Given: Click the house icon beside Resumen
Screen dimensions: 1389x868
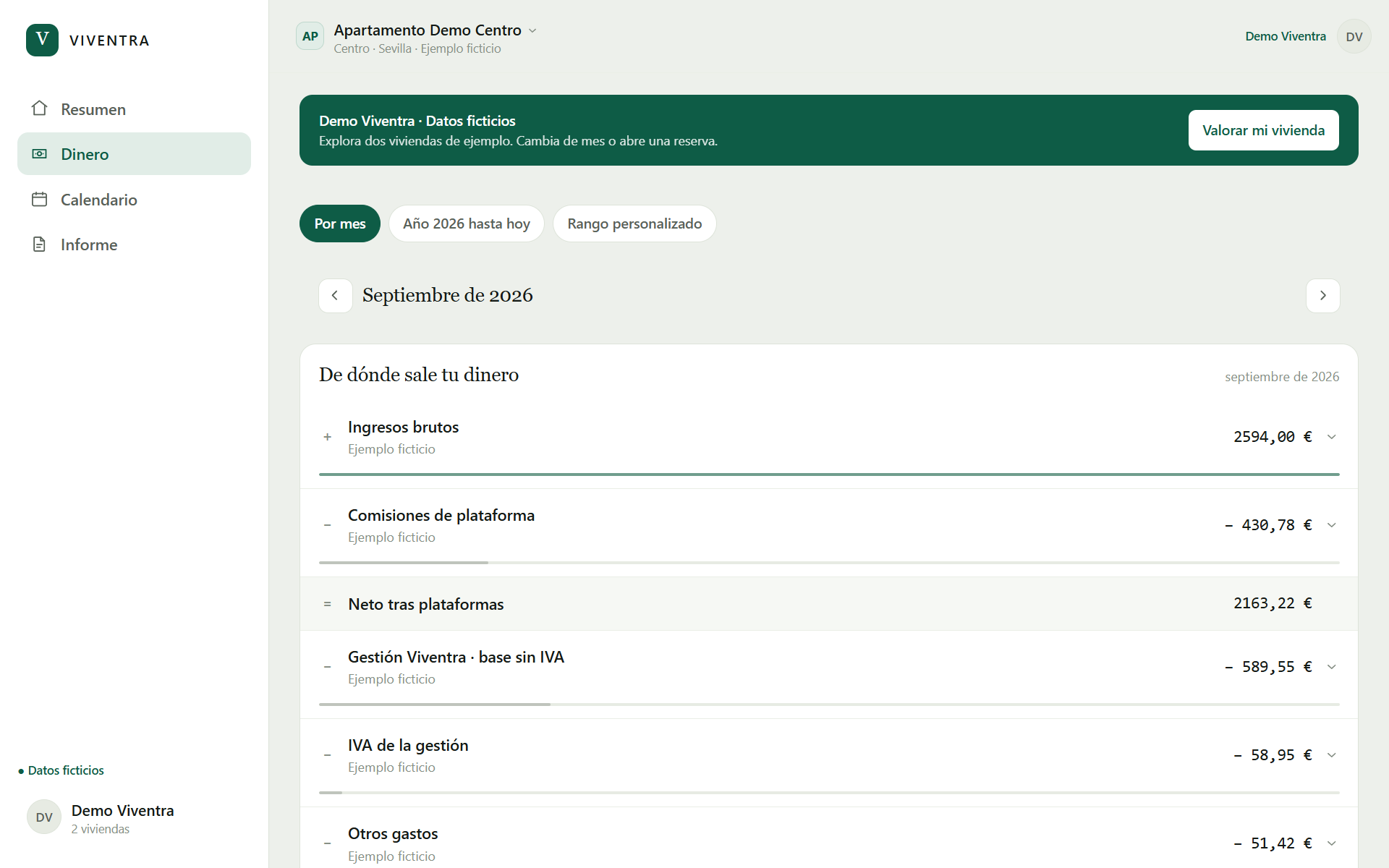Looking at the screenshot, I should coord(40,109).
